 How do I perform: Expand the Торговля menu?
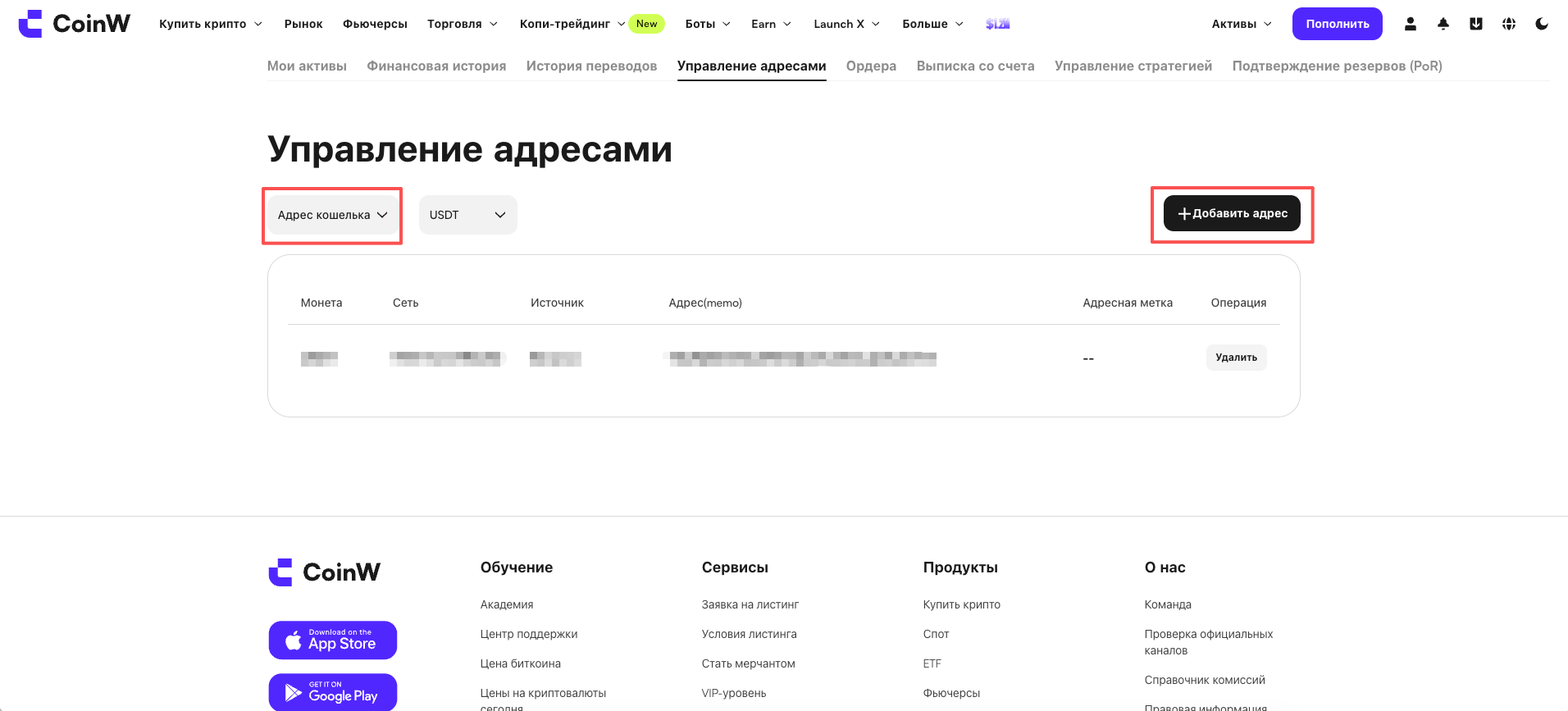[463, 24]
